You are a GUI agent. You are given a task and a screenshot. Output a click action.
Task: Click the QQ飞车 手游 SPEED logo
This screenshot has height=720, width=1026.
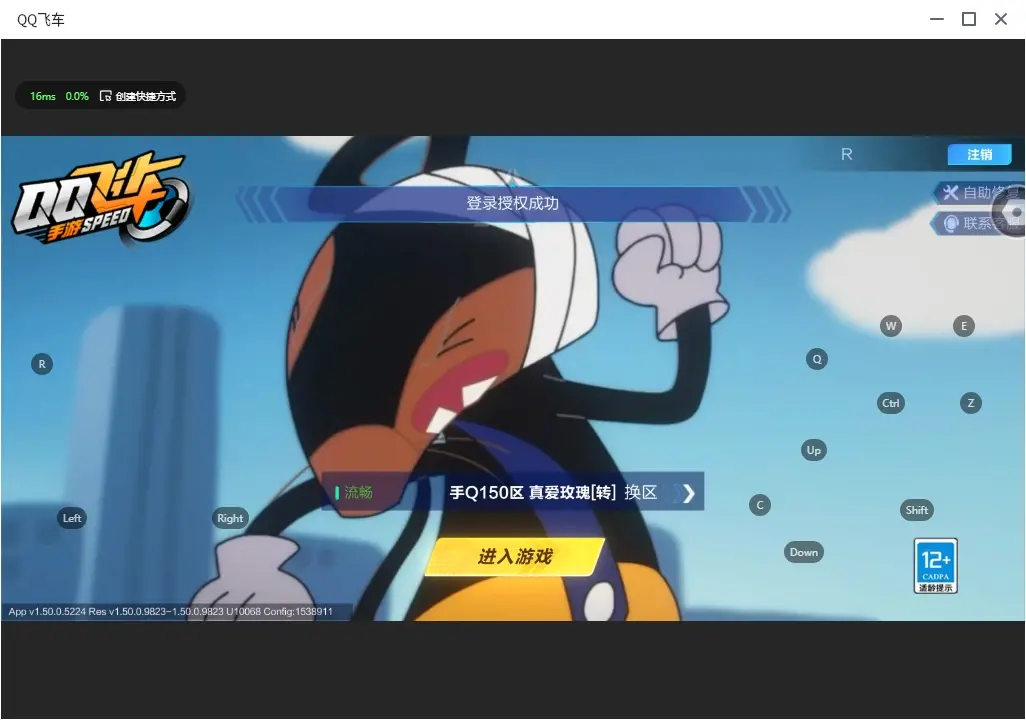[x=100, y=197]
